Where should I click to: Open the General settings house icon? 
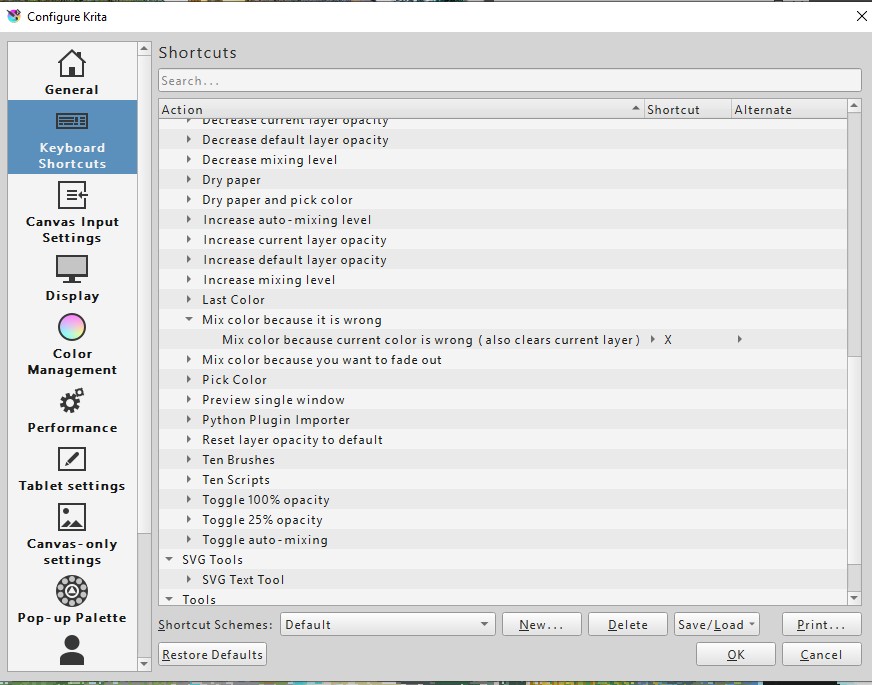(72, 63)
